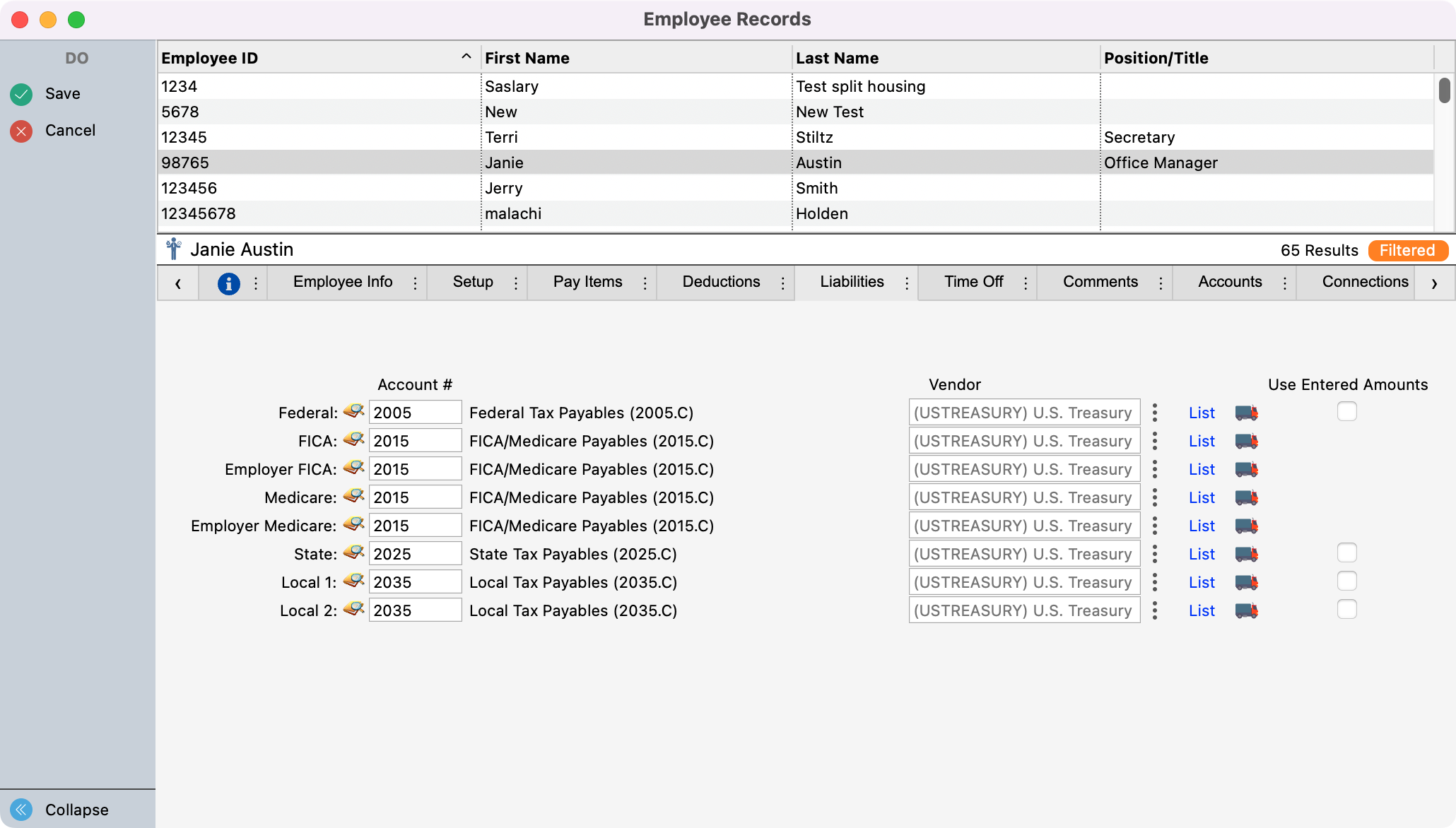This screenshot has height=828, width=1456.
Task: Check the State Use Entered Amounts box
Action: 1346,553
